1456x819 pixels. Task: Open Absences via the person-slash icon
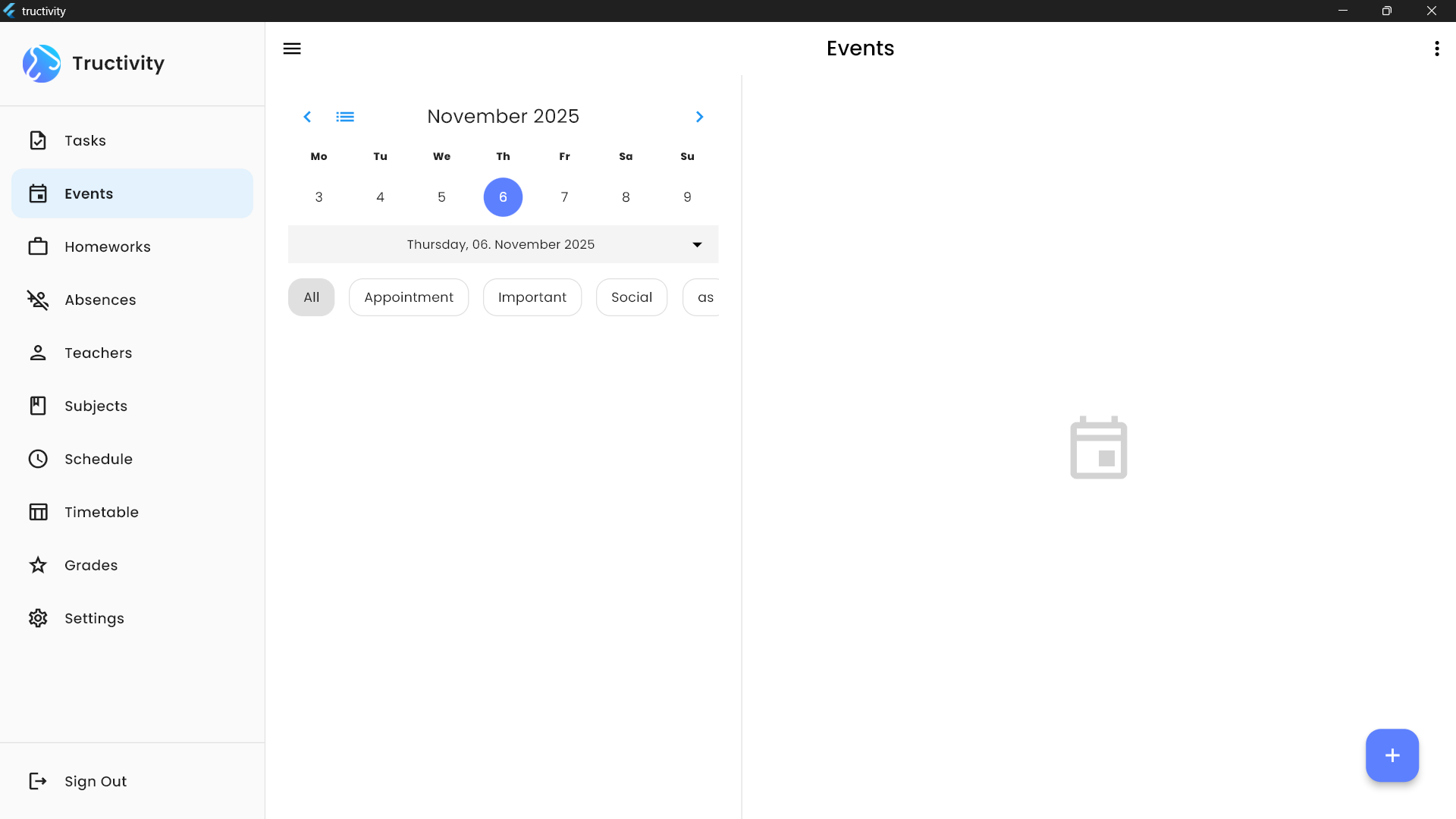pyautogui.click(x=38, y=300)
